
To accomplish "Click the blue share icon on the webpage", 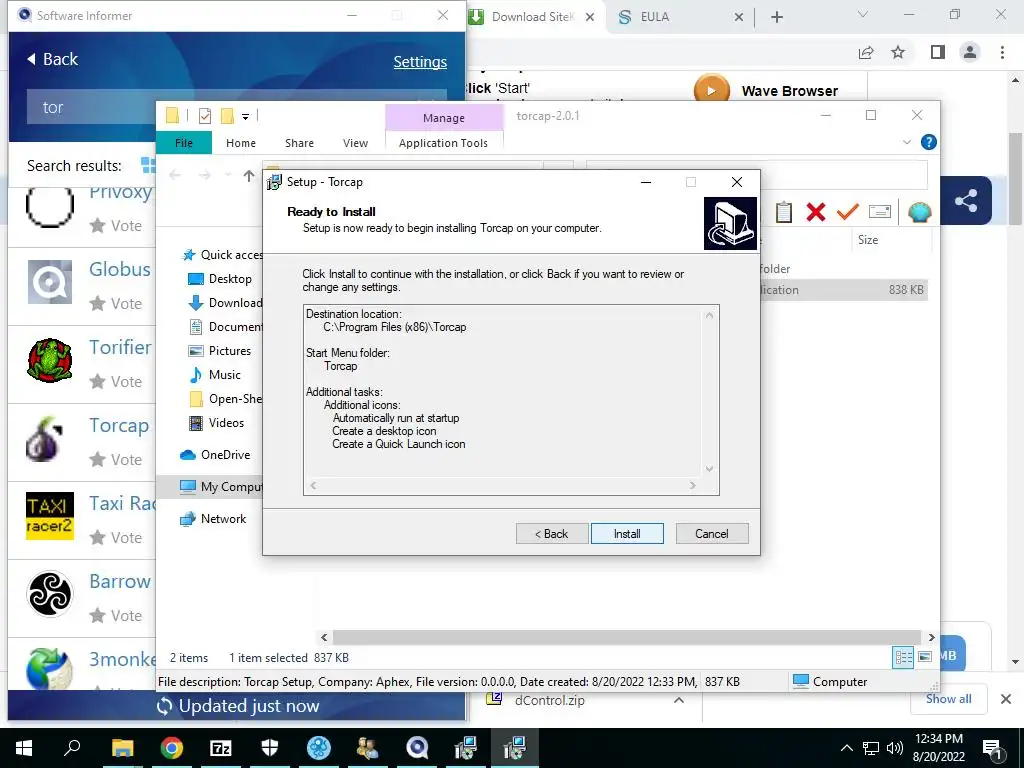I will (x=966, y=200).
